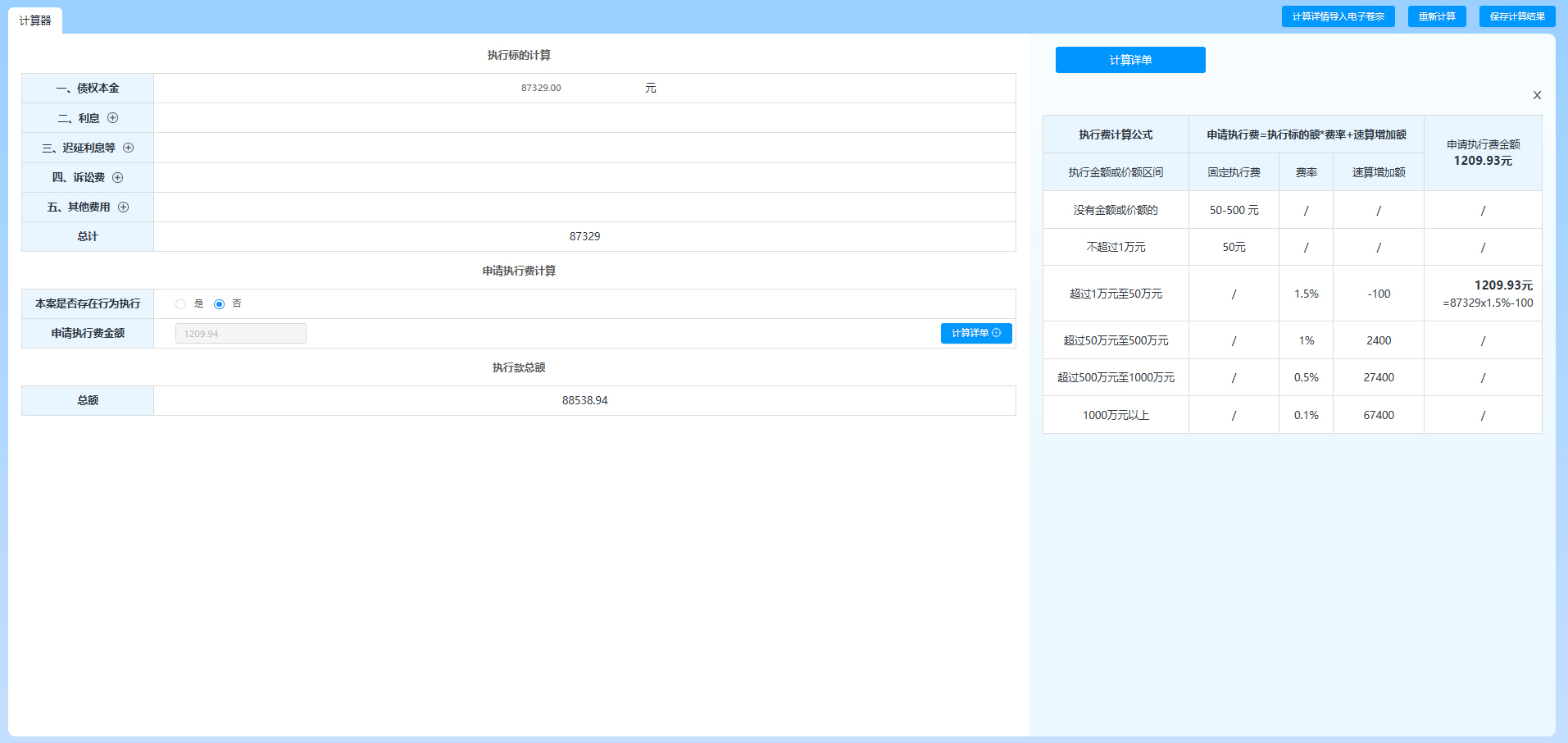Screen dimensions: 1568x743
Task: Close the calculation detail panel with X
Action: pos(1537,95)
